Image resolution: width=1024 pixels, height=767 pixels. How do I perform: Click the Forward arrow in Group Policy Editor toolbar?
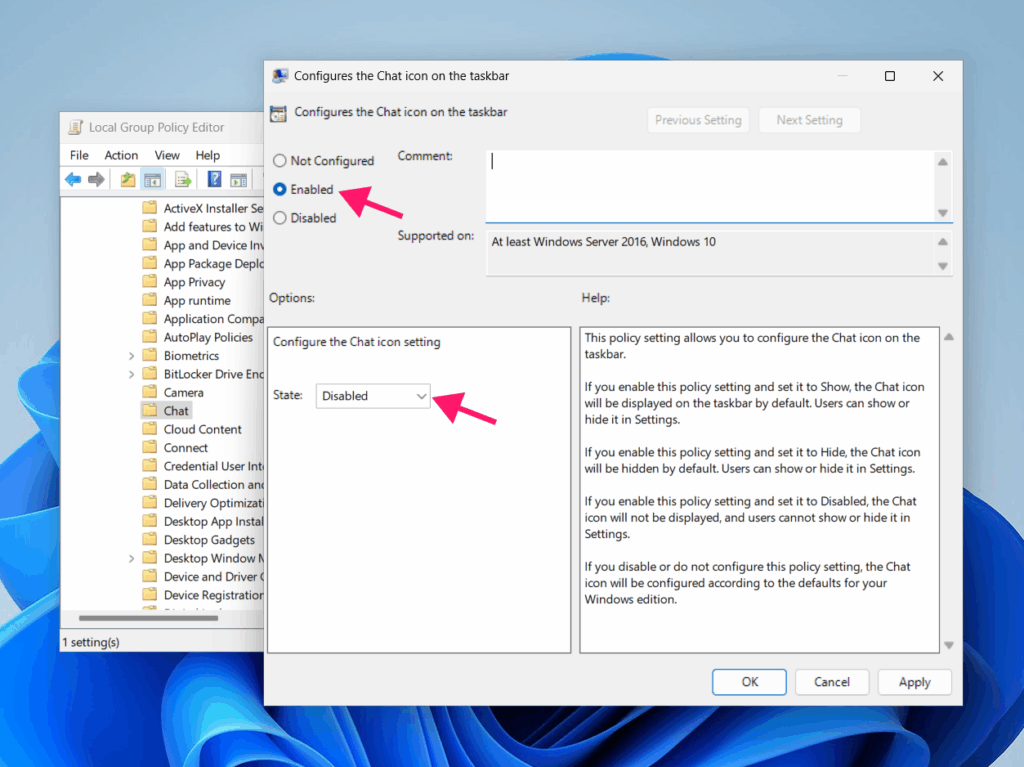click(x=97, y=179)
